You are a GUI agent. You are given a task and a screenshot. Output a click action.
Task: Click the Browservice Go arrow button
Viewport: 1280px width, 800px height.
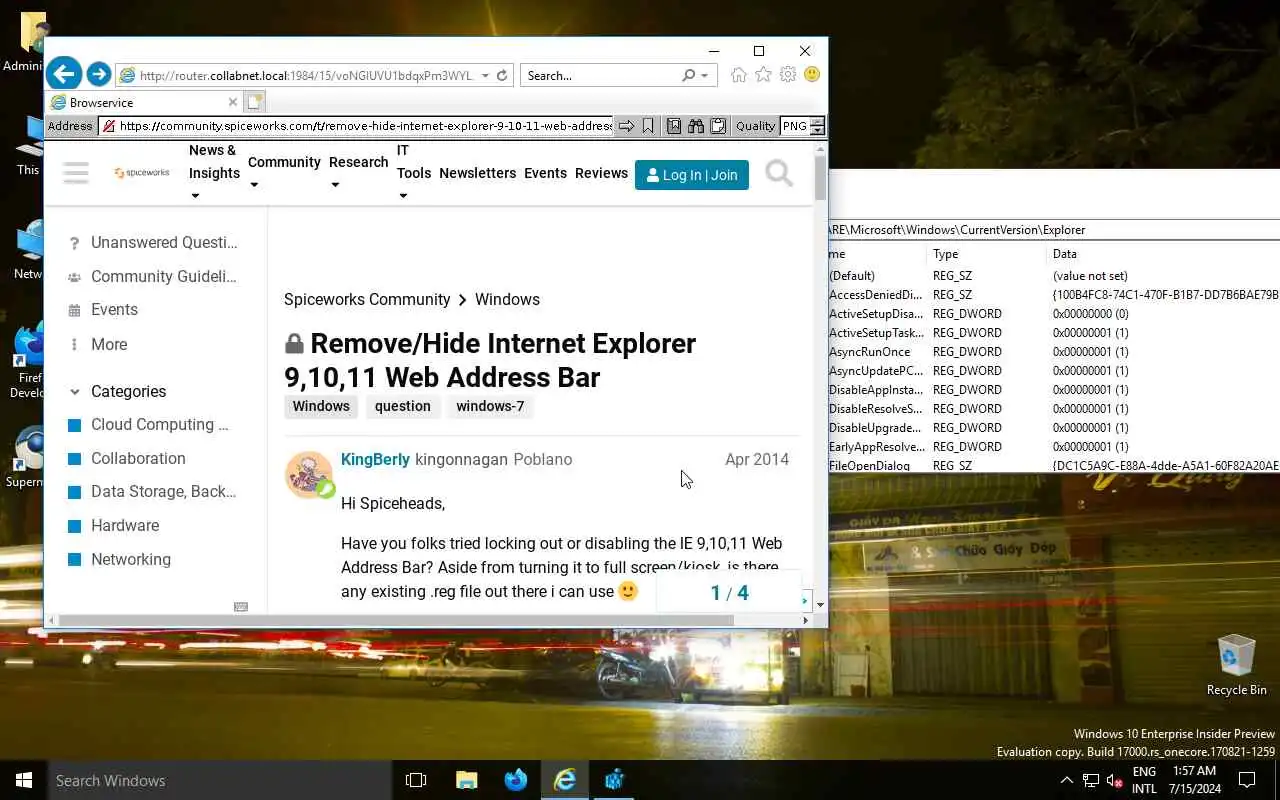(626, 126)
